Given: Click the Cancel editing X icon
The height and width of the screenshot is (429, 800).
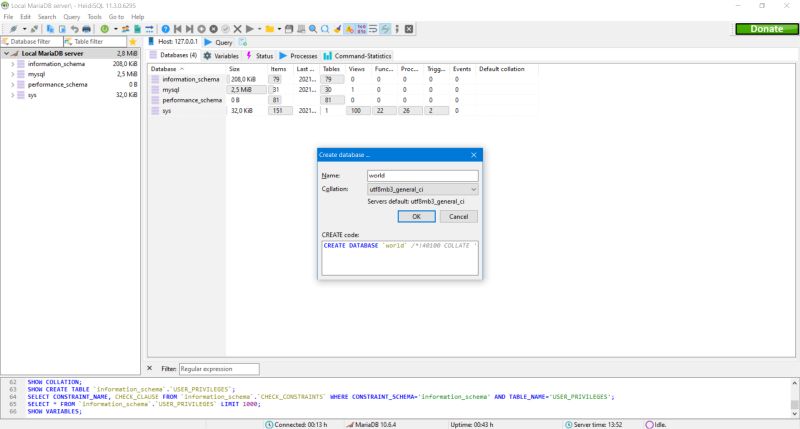Looking at the screenshot, I should click(x=237, y=29).
